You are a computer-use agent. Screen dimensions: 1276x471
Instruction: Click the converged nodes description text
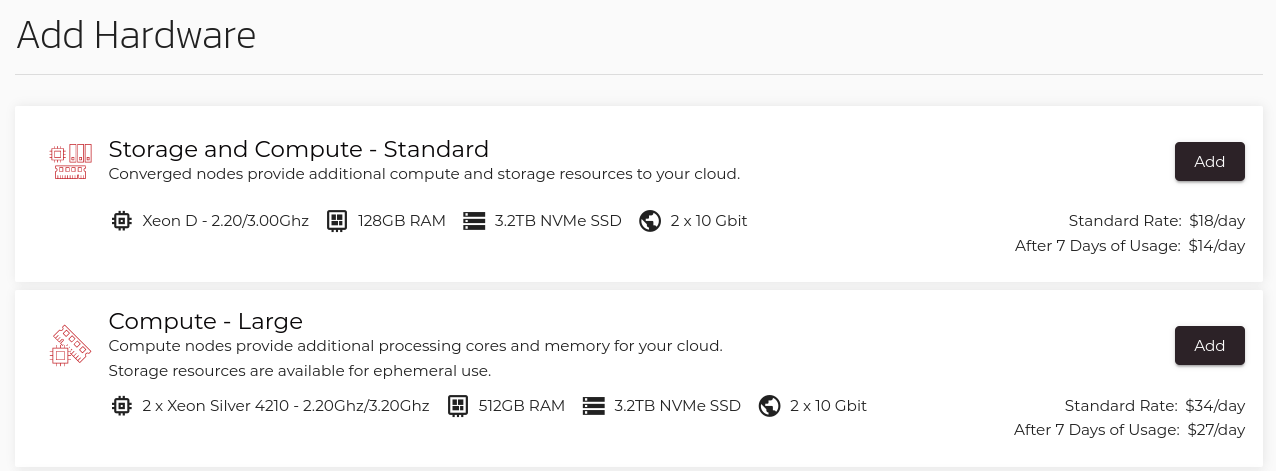(424, 174)
